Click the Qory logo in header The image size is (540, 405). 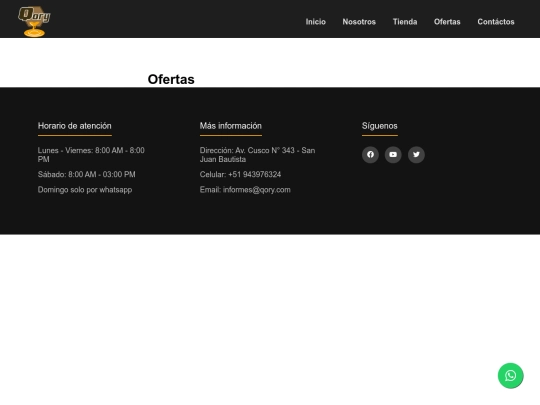point(34,21)
